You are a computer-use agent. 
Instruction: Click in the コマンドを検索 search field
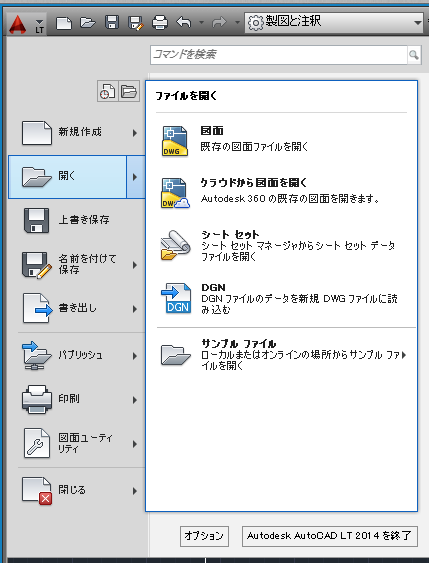[279, 55]
